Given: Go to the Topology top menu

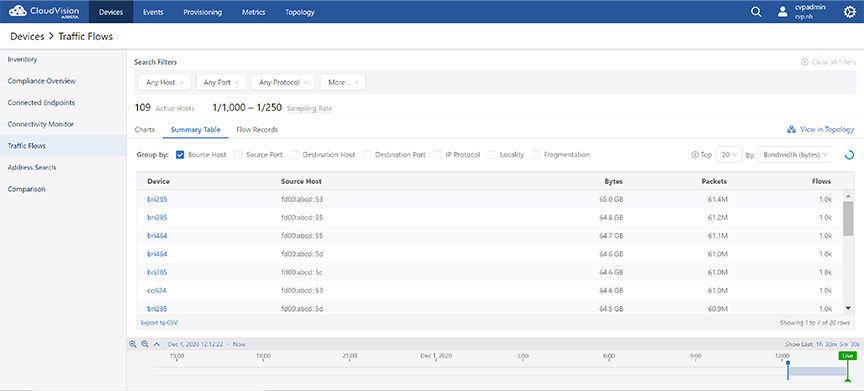Looking at the screenshot, I should tap(300, 12).
